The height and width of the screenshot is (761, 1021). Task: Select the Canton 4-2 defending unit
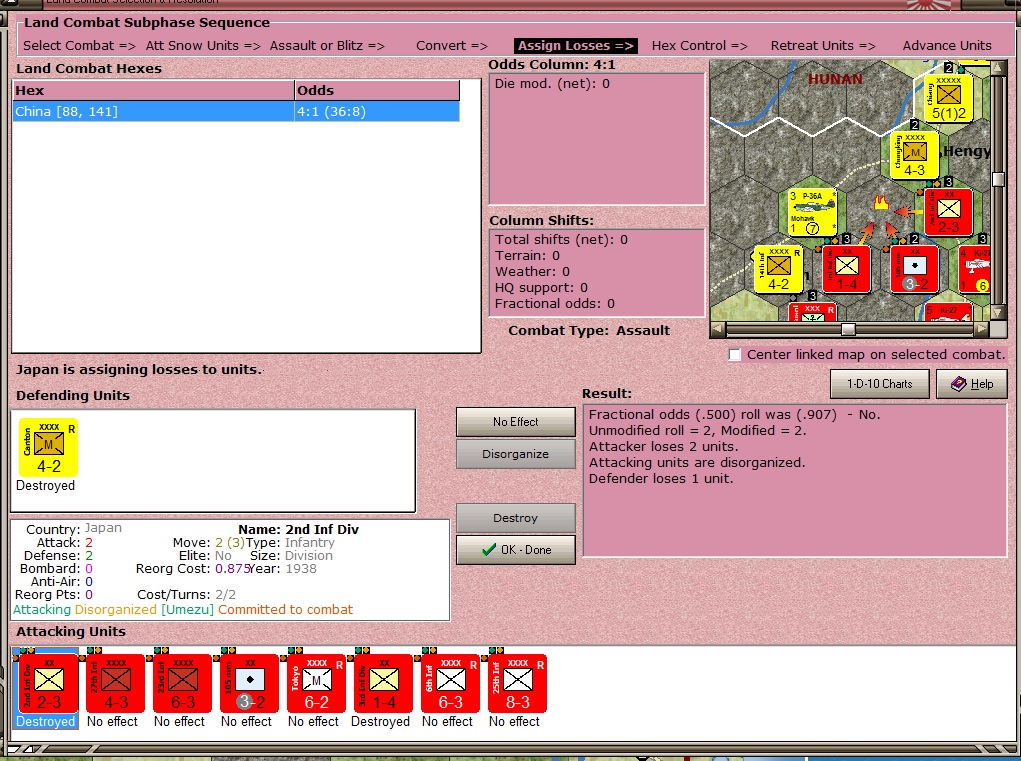coord(48,448)
